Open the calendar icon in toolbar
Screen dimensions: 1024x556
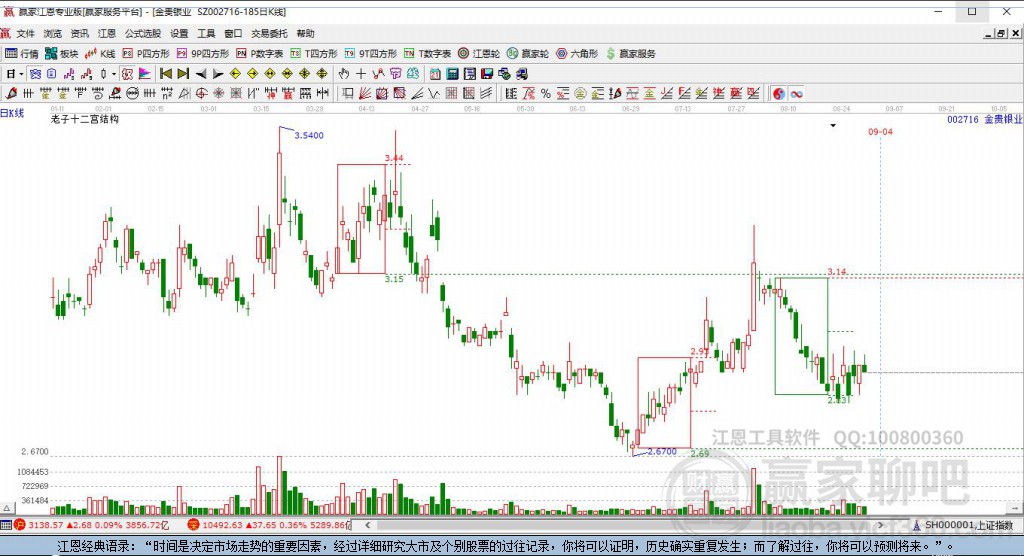point(434,74)
